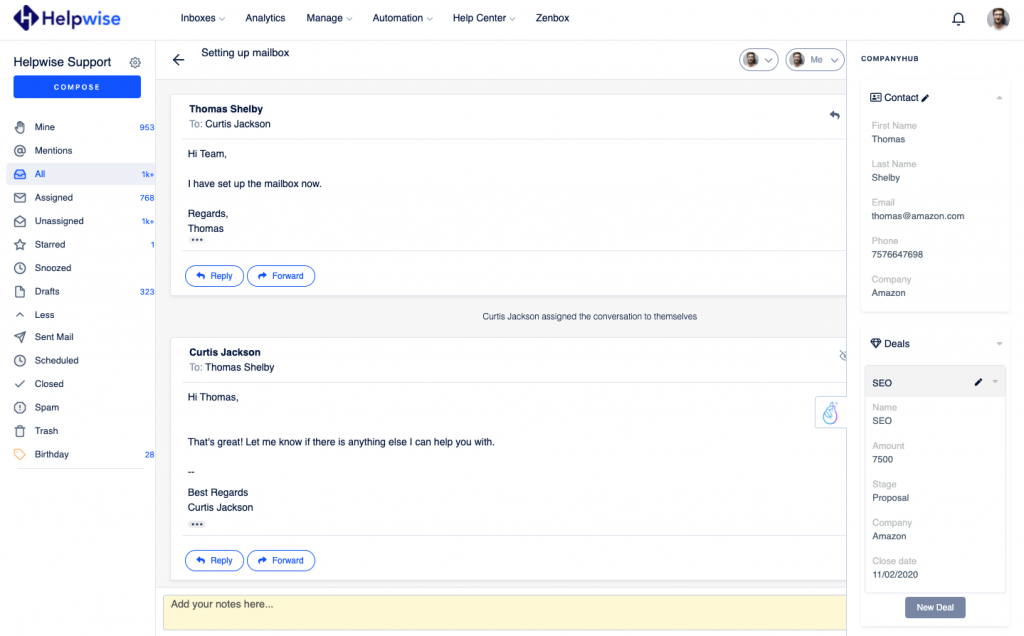Open the Starred folder
1024x636 pixels.
click(50, 244)
